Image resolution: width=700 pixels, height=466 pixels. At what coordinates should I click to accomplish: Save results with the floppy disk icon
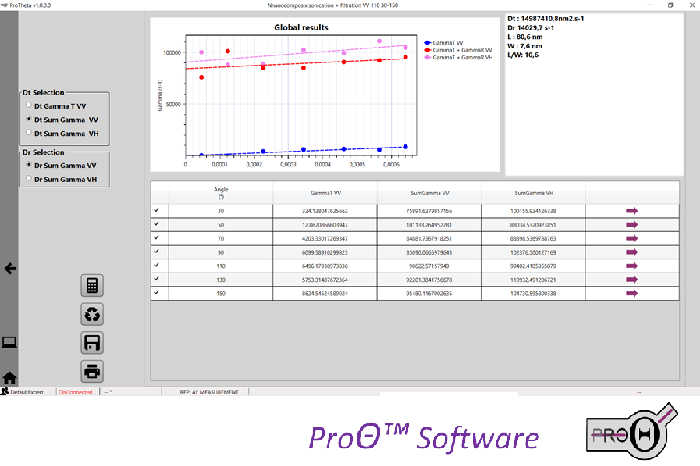tap(92, 343)
